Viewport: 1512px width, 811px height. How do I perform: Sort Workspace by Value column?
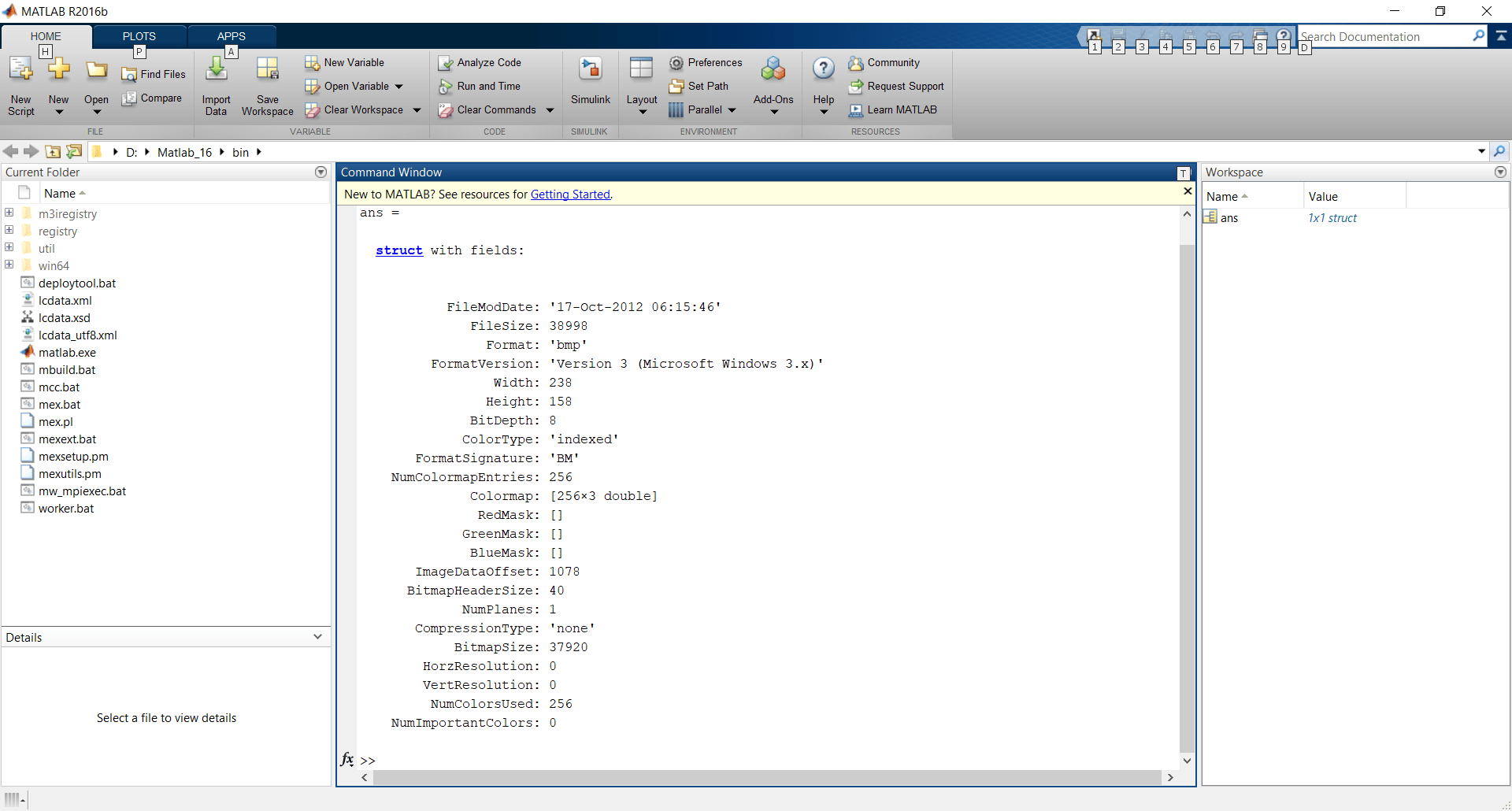pyautogui.click(x=1354, y=196)
